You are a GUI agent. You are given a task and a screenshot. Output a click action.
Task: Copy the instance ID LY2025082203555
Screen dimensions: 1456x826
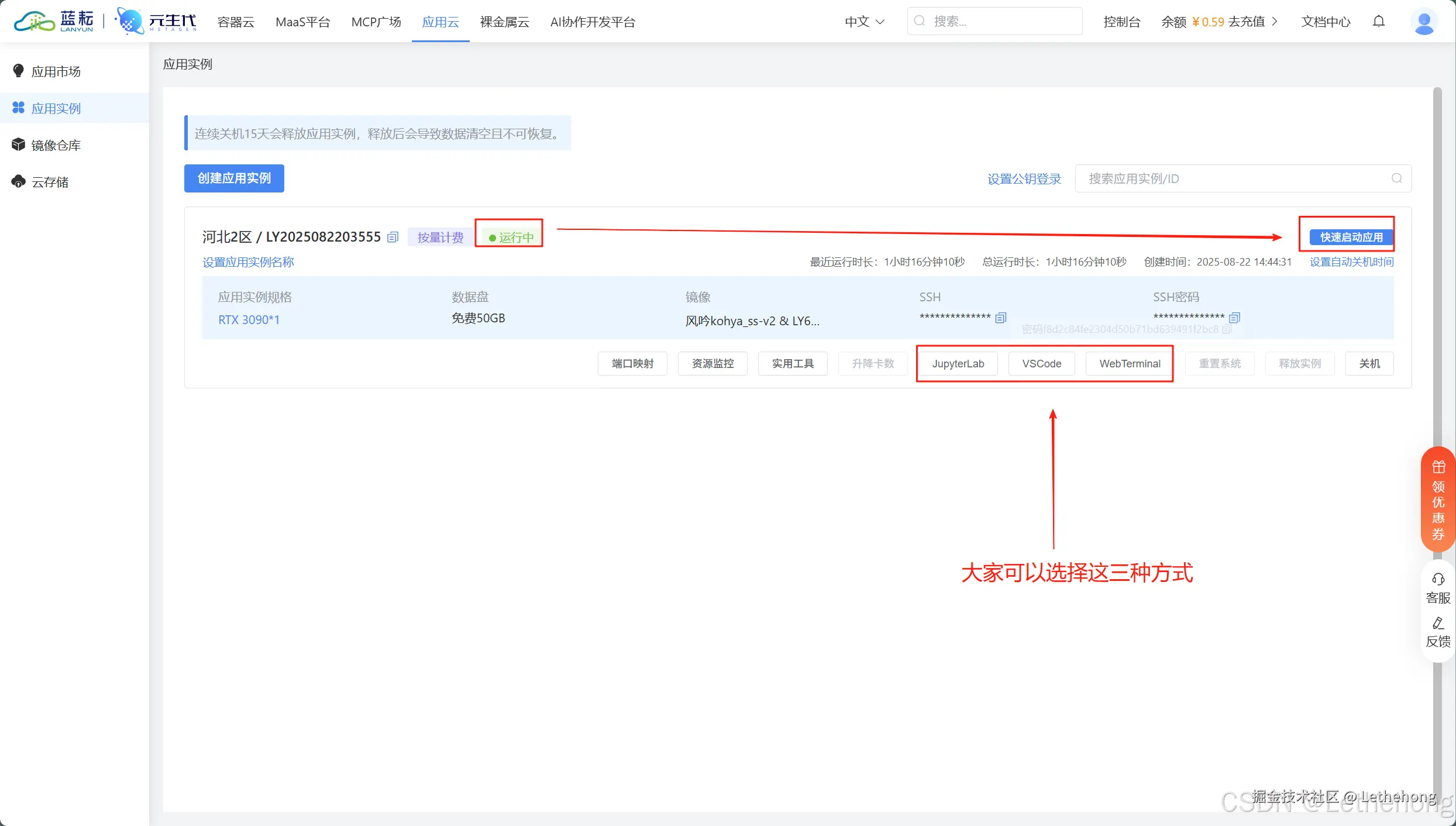(x=393, y=236)
